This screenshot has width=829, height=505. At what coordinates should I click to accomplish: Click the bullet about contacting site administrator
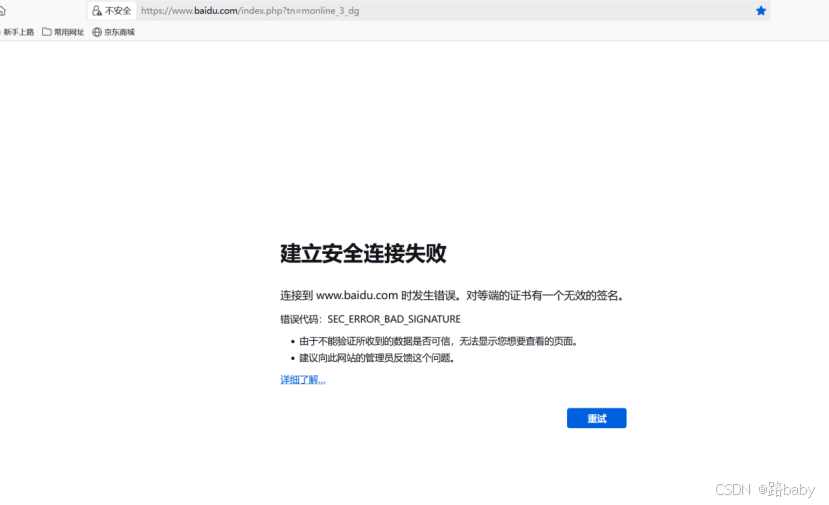coord(376,358)
